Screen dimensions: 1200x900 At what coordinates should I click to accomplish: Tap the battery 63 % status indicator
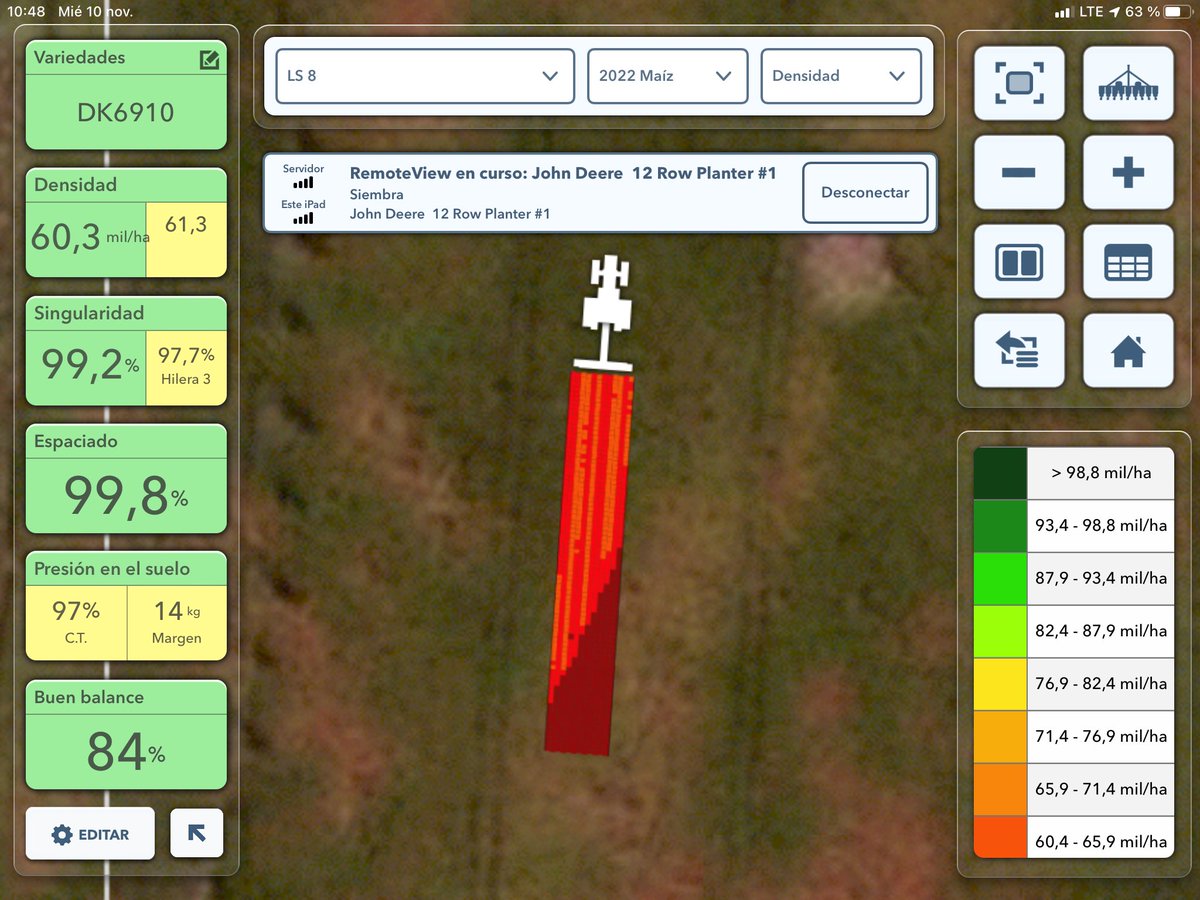point(1157,12)
